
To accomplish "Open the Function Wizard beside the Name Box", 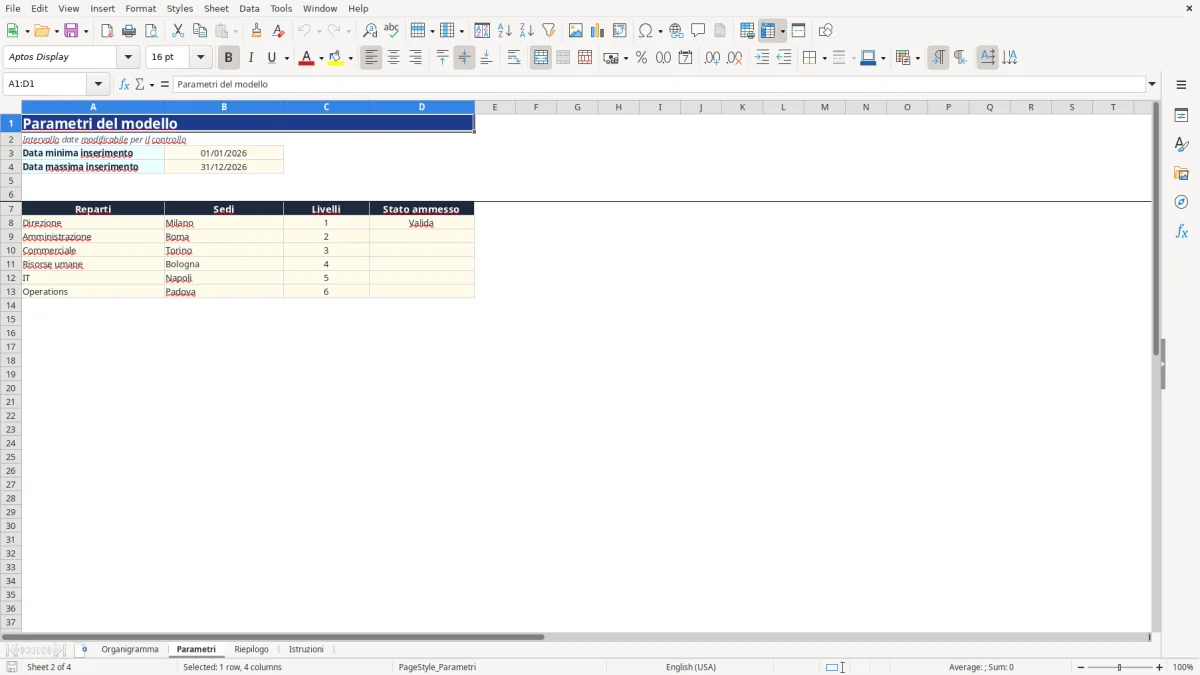I will [124, 85].
